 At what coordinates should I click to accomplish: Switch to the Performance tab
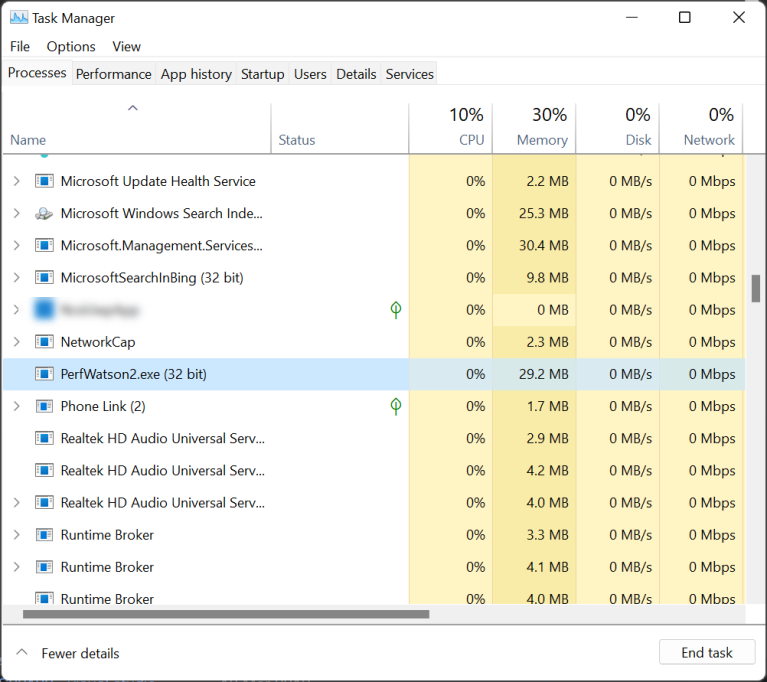tap(113, 74)
